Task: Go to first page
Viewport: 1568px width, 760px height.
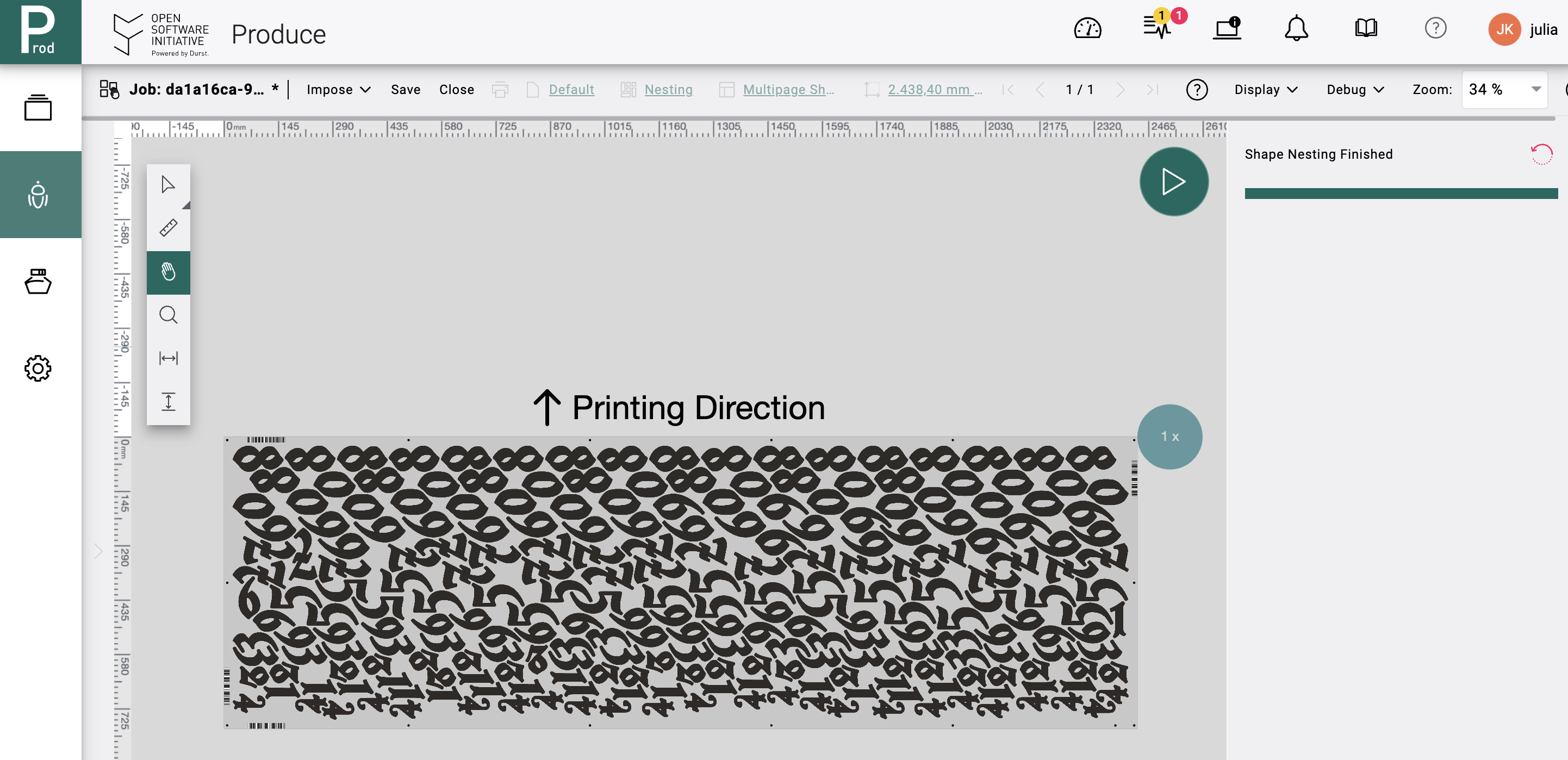Action: pos(1007,90)
